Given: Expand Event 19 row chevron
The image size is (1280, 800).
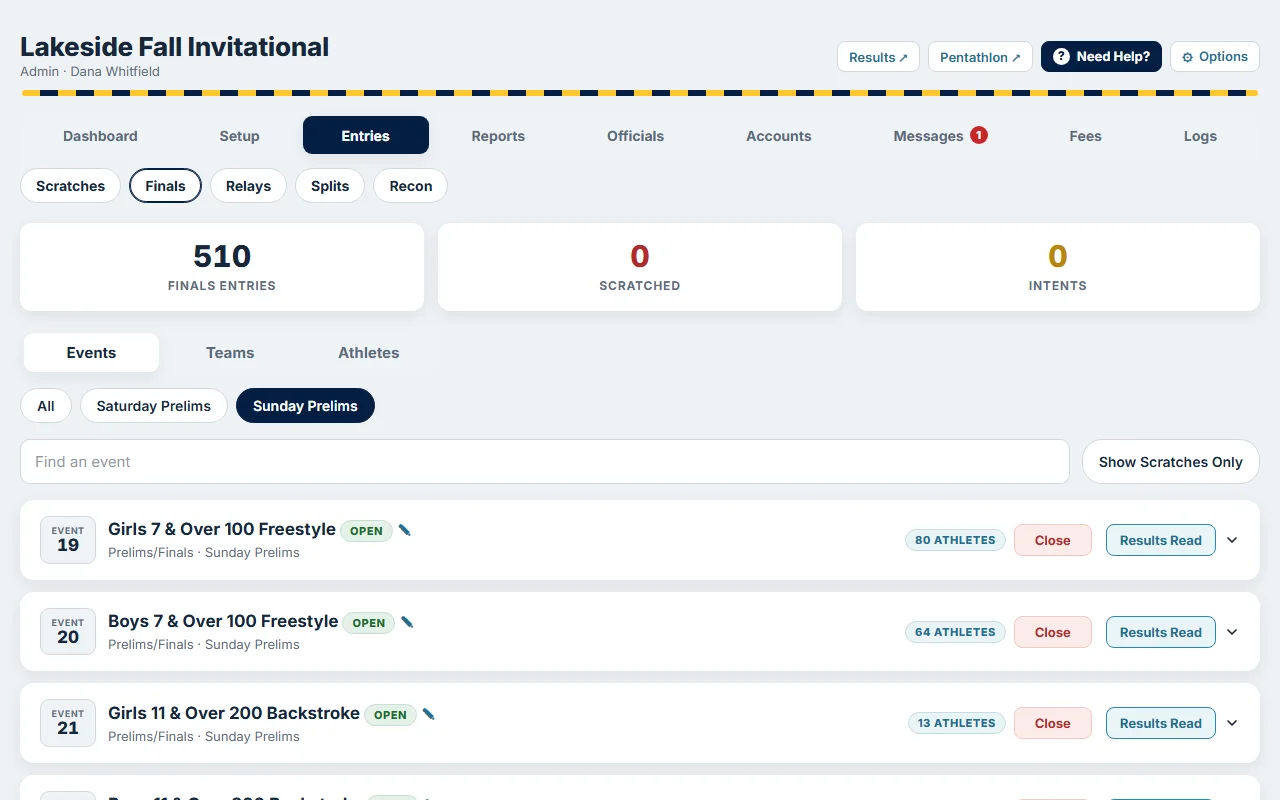Looking at the screenshot, I should 1232,540.
